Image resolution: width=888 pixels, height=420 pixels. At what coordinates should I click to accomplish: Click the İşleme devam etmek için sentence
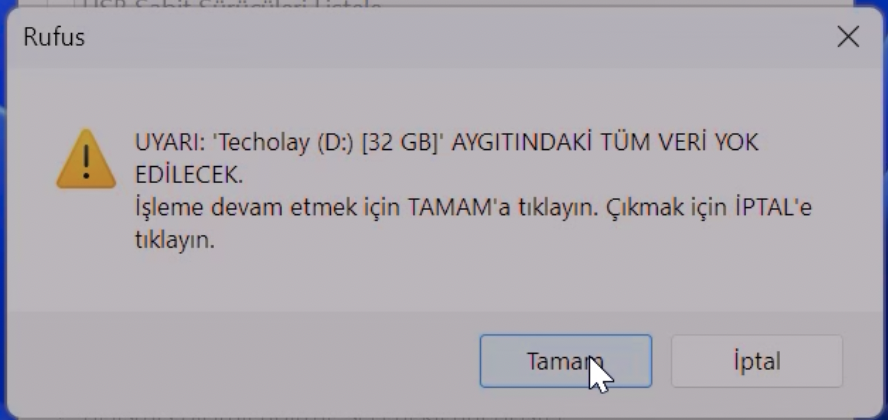click(x=268, y=208)
